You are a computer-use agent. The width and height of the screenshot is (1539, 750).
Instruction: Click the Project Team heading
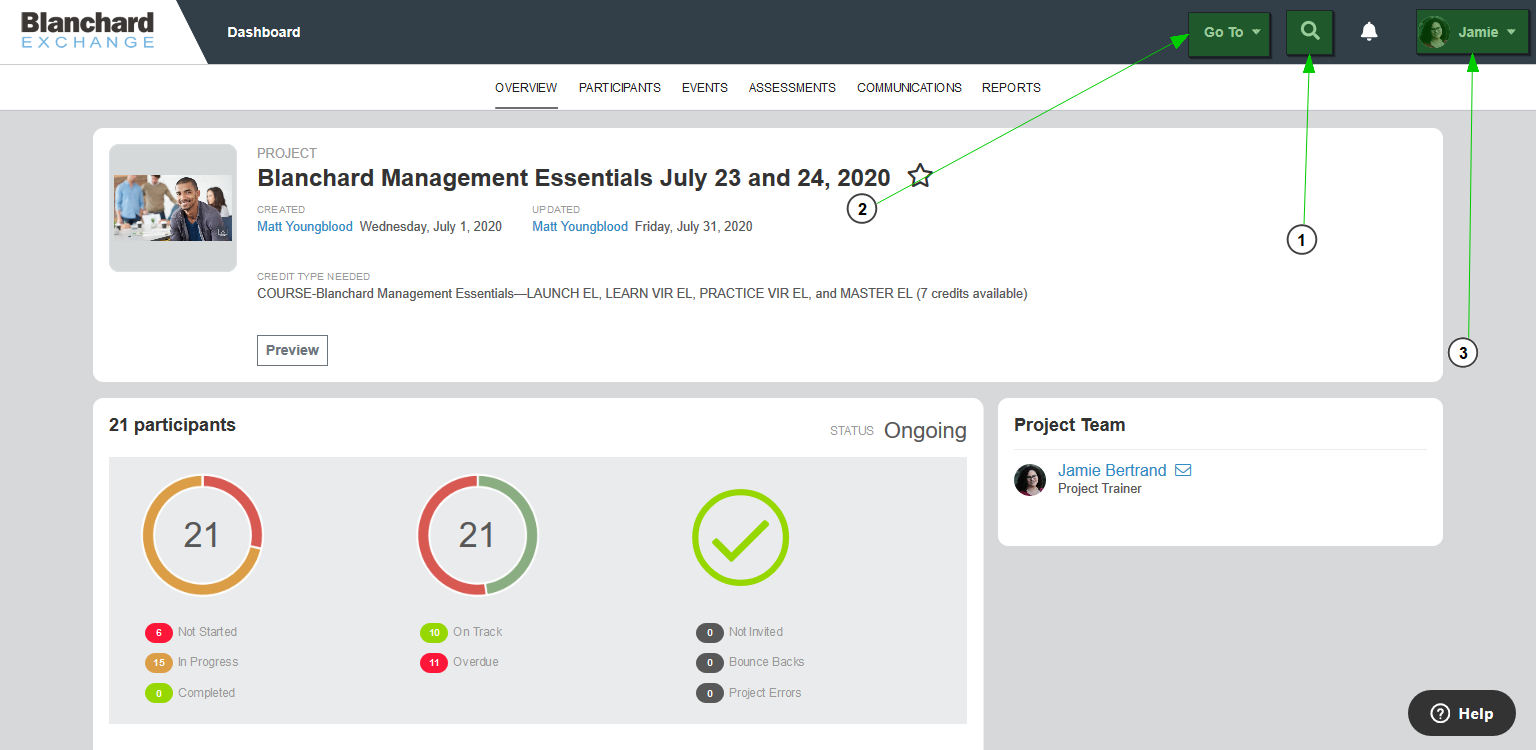click(x=1070, y=425)
